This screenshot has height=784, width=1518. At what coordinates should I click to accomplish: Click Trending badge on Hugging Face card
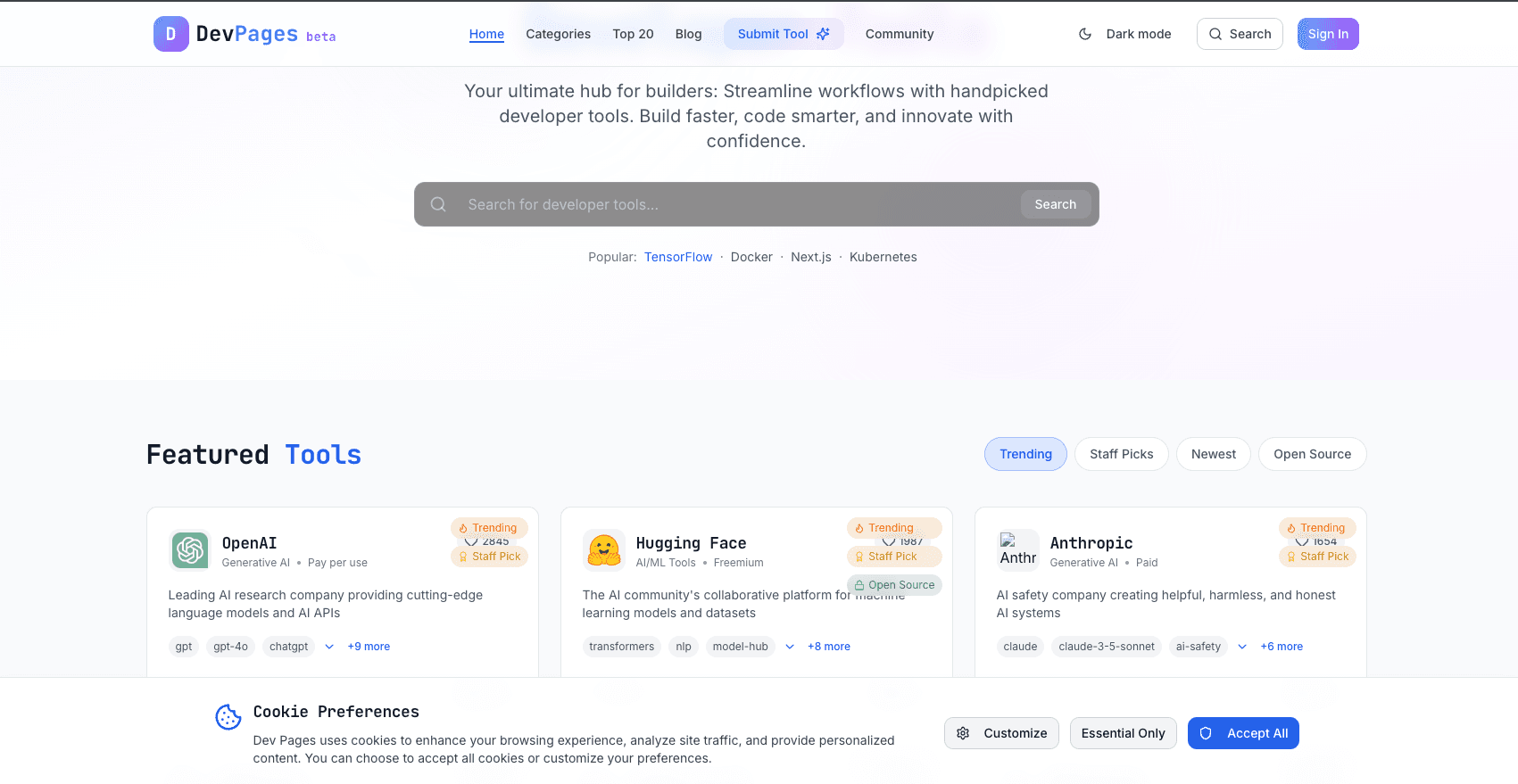click(x=894, y=528)
